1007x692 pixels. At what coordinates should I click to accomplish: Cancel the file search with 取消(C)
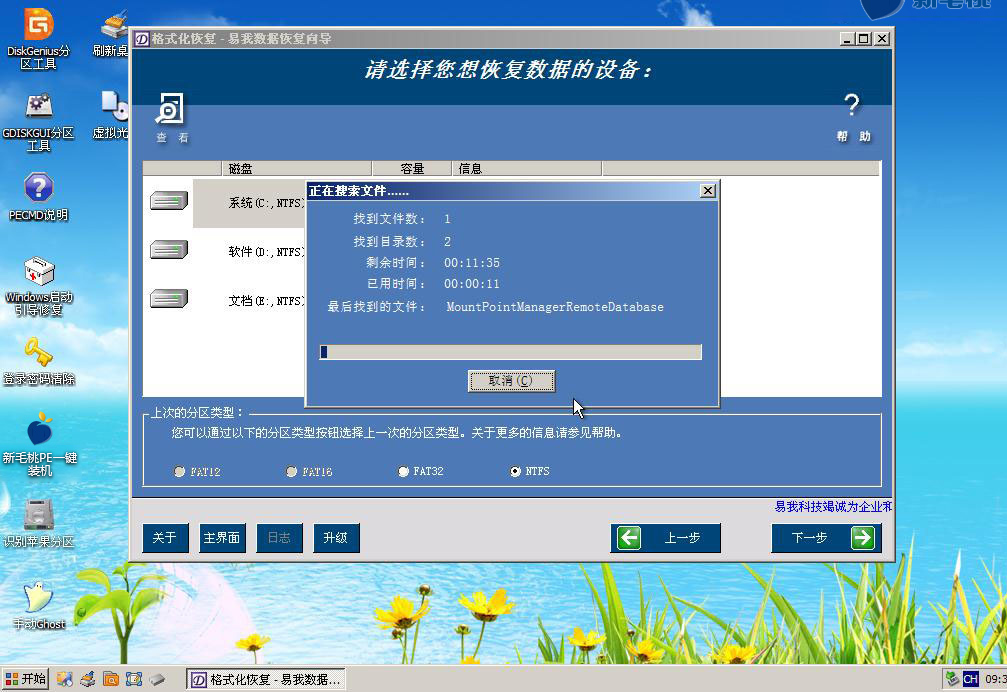pyautogui.click(x=511, y=381)
